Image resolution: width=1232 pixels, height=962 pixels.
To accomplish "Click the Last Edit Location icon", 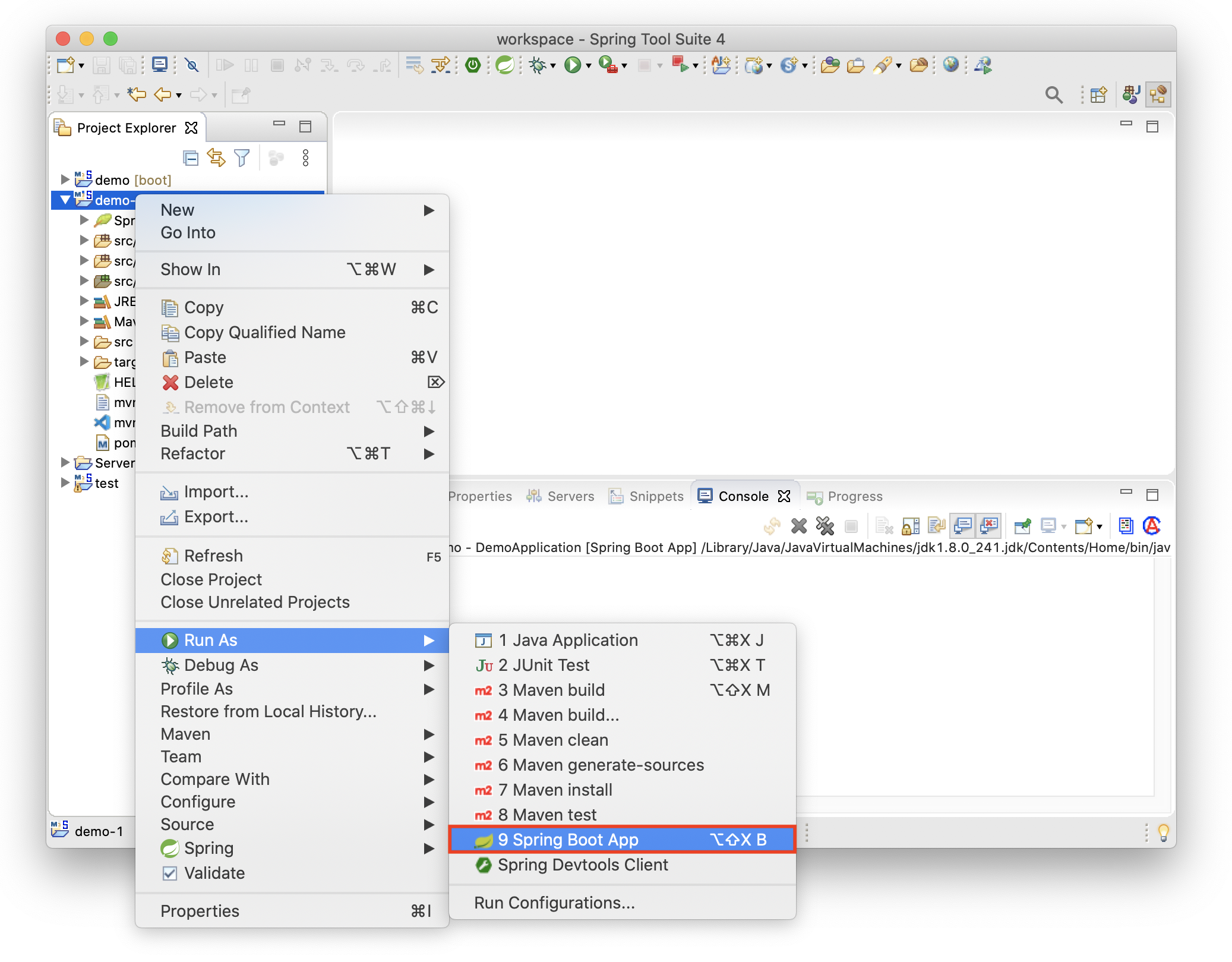I will coord(137,94).
